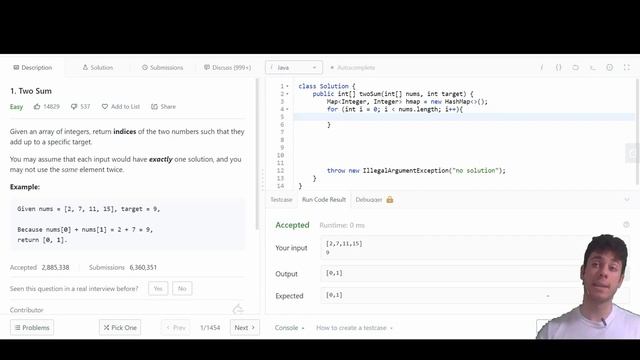Switch to the Solution tab
This screenshot has width=640, height=360.
[98, 67]
